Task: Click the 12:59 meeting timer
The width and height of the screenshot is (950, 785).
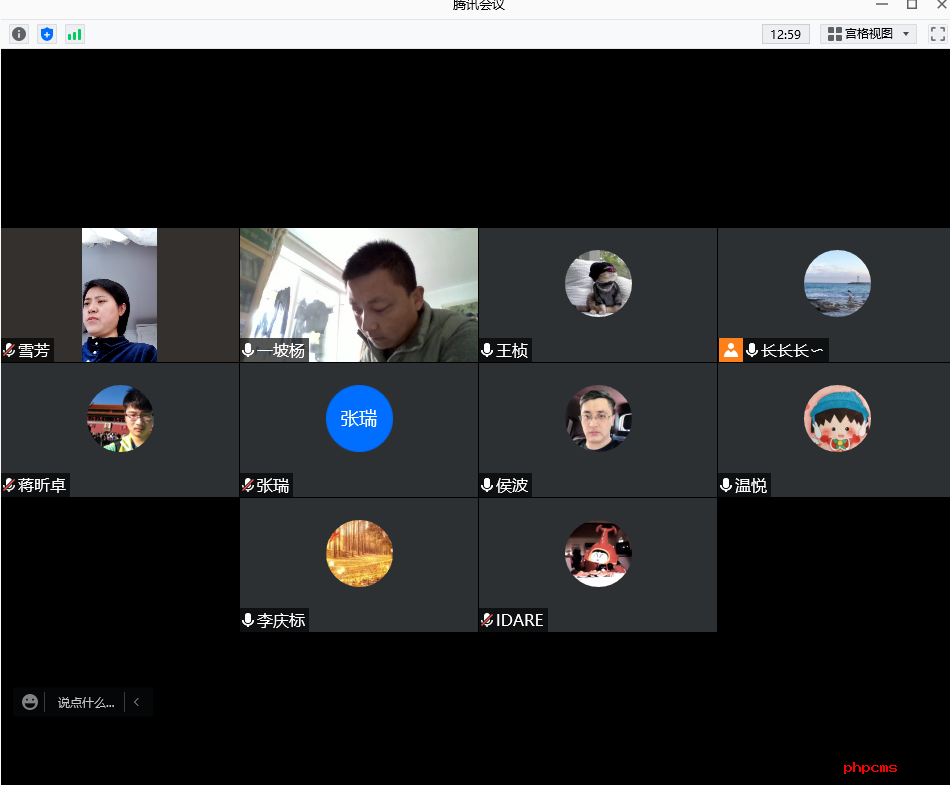Action: pos(785,35)
